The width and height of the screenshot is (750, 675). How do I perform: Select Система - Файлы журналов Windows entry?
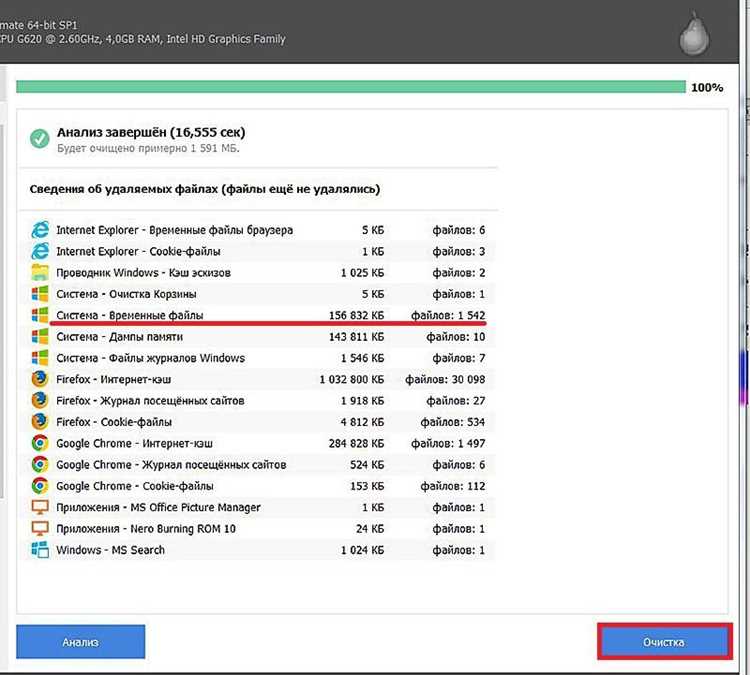(258, 358)
